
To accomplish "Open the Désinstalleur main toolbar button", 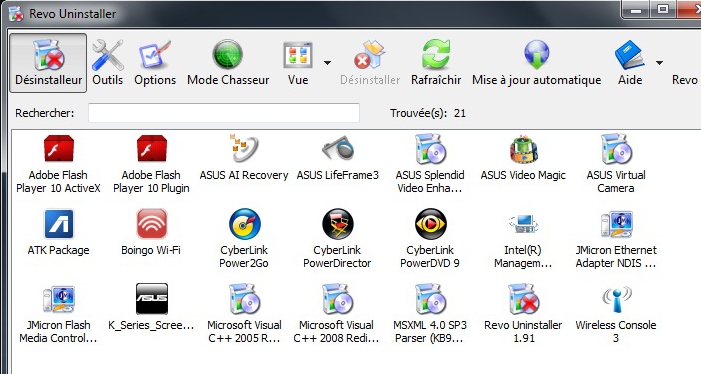I will click(48, 63).
